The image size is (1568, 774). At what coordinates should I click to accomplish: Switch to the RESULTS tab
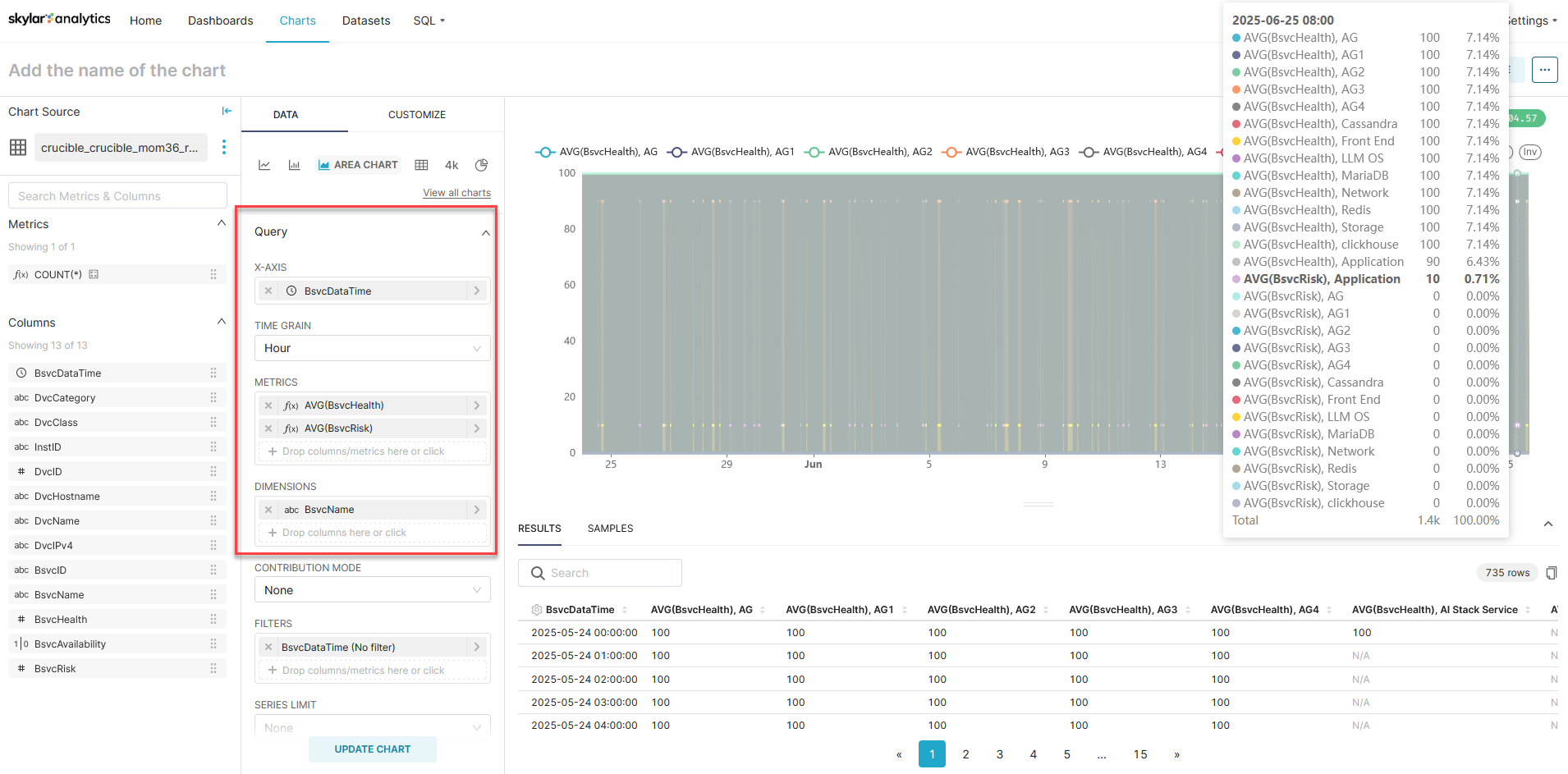coord(539,529)
